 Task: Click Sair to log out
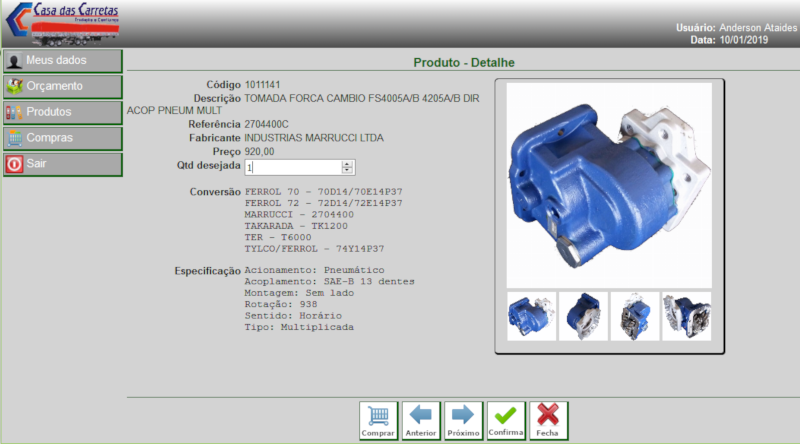(63, 164)
